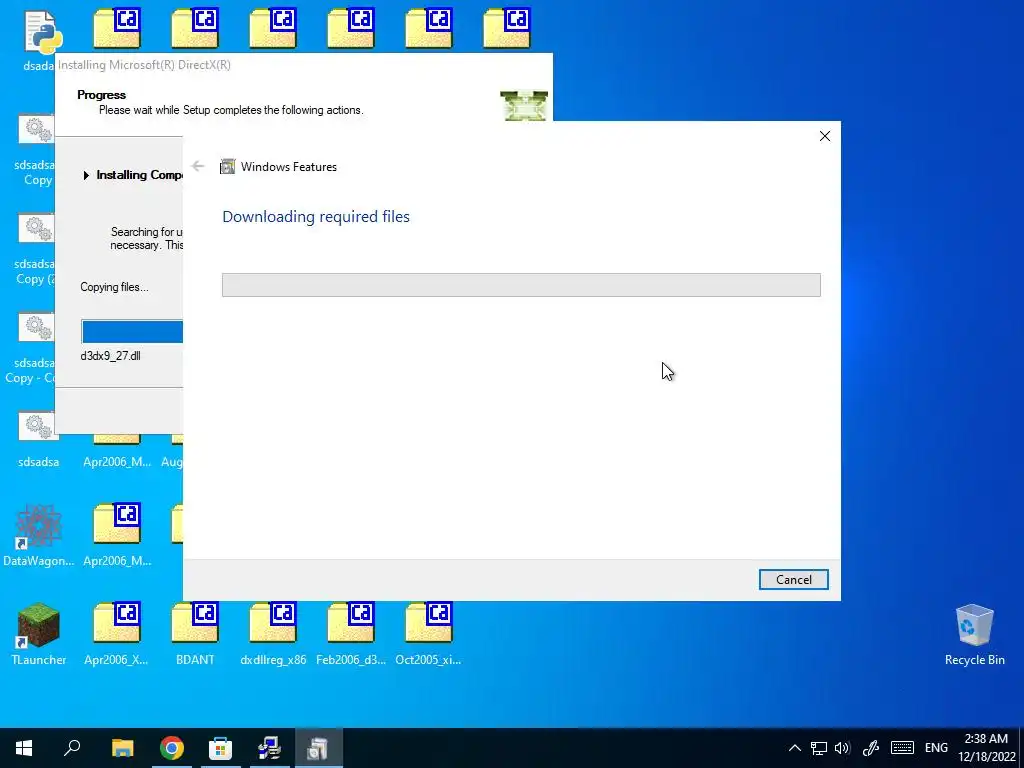Click the DirectX setup logo image
Viewport: 1024px width, 768px height.
(x=524, y=105)
